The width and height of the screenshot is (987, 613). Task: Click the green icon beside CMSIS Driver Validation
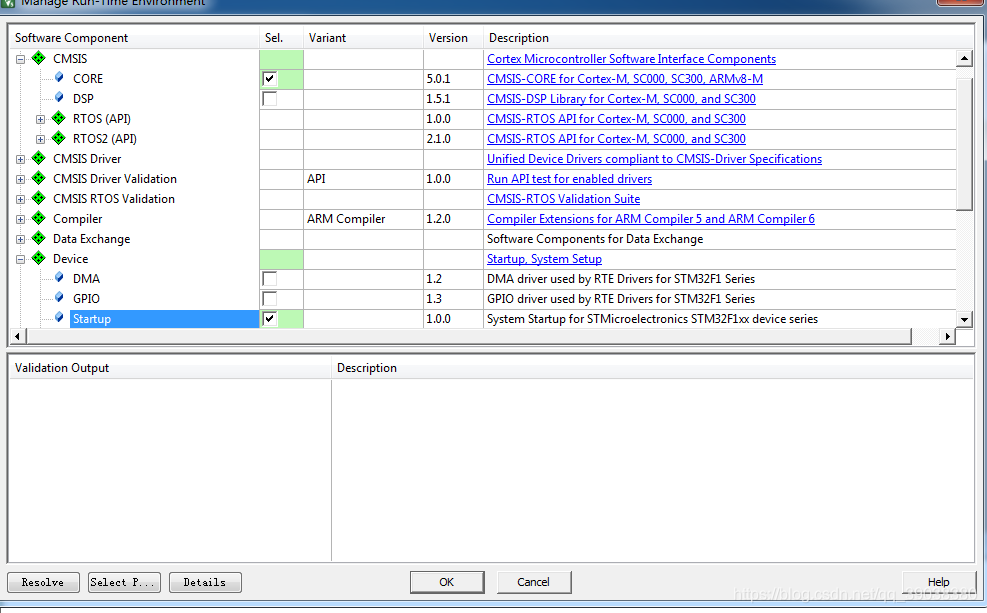point(38,178)
